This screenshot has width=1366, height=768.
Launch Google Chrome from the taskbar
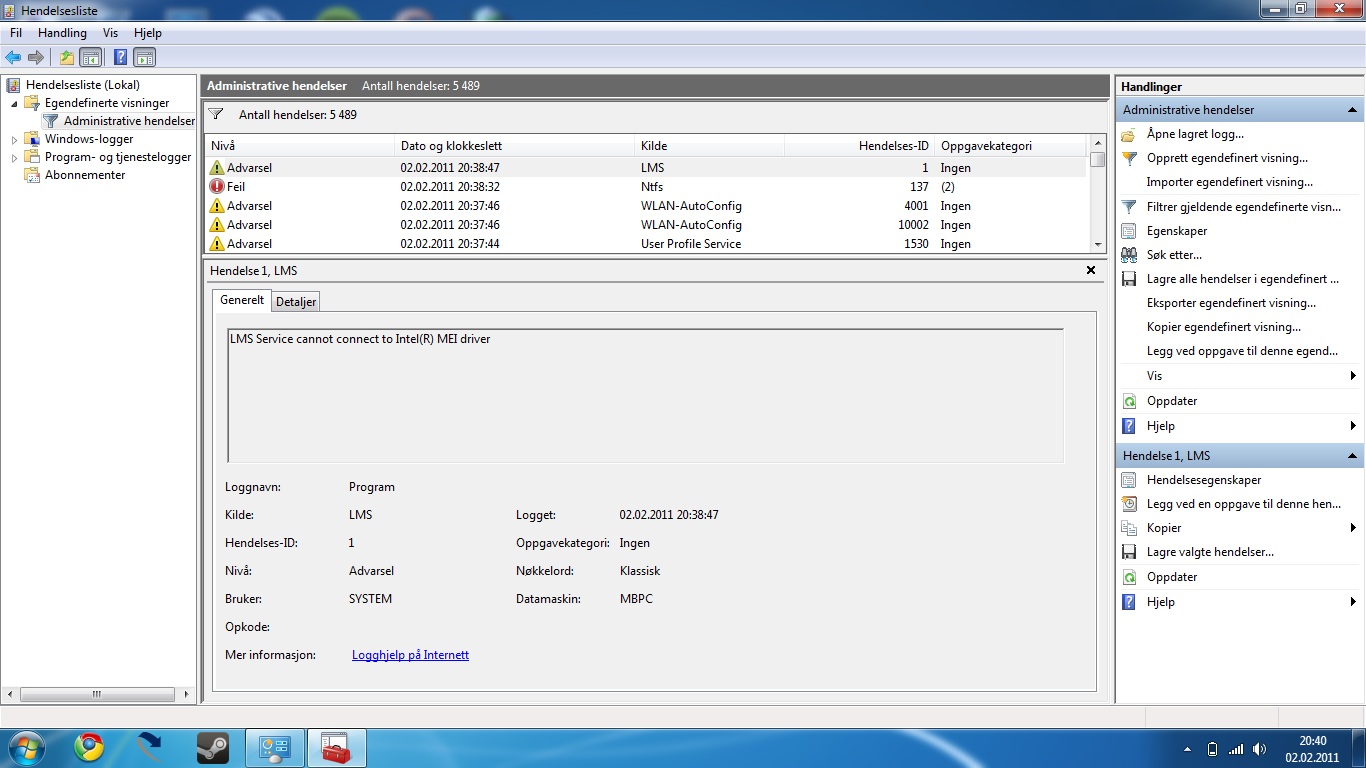89,747
